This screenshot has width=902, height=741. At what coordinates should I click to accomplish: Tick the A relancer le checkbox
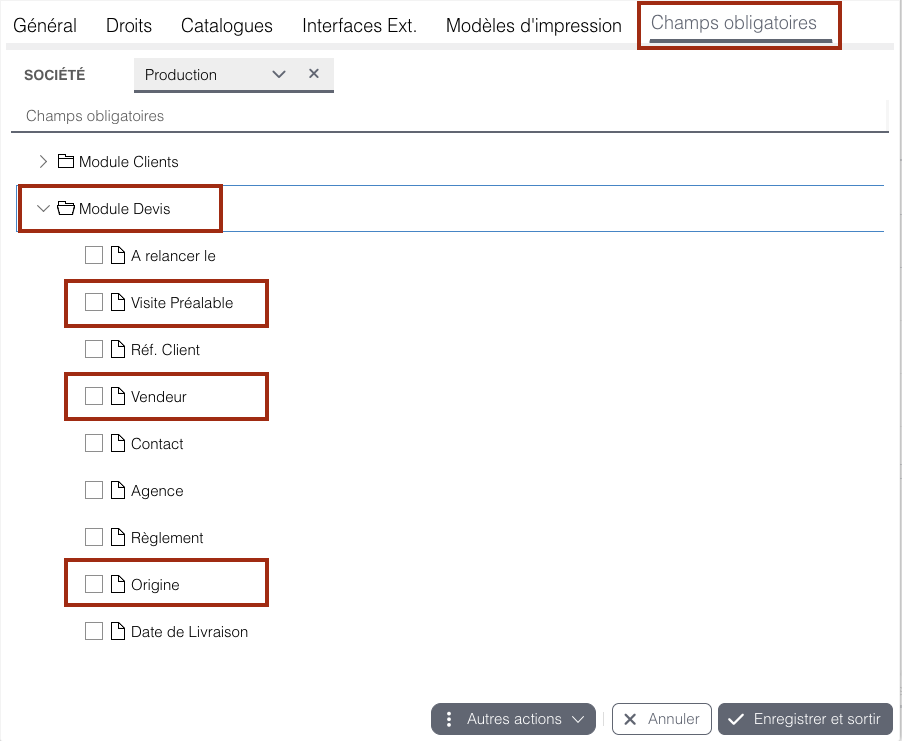(94, 255)
